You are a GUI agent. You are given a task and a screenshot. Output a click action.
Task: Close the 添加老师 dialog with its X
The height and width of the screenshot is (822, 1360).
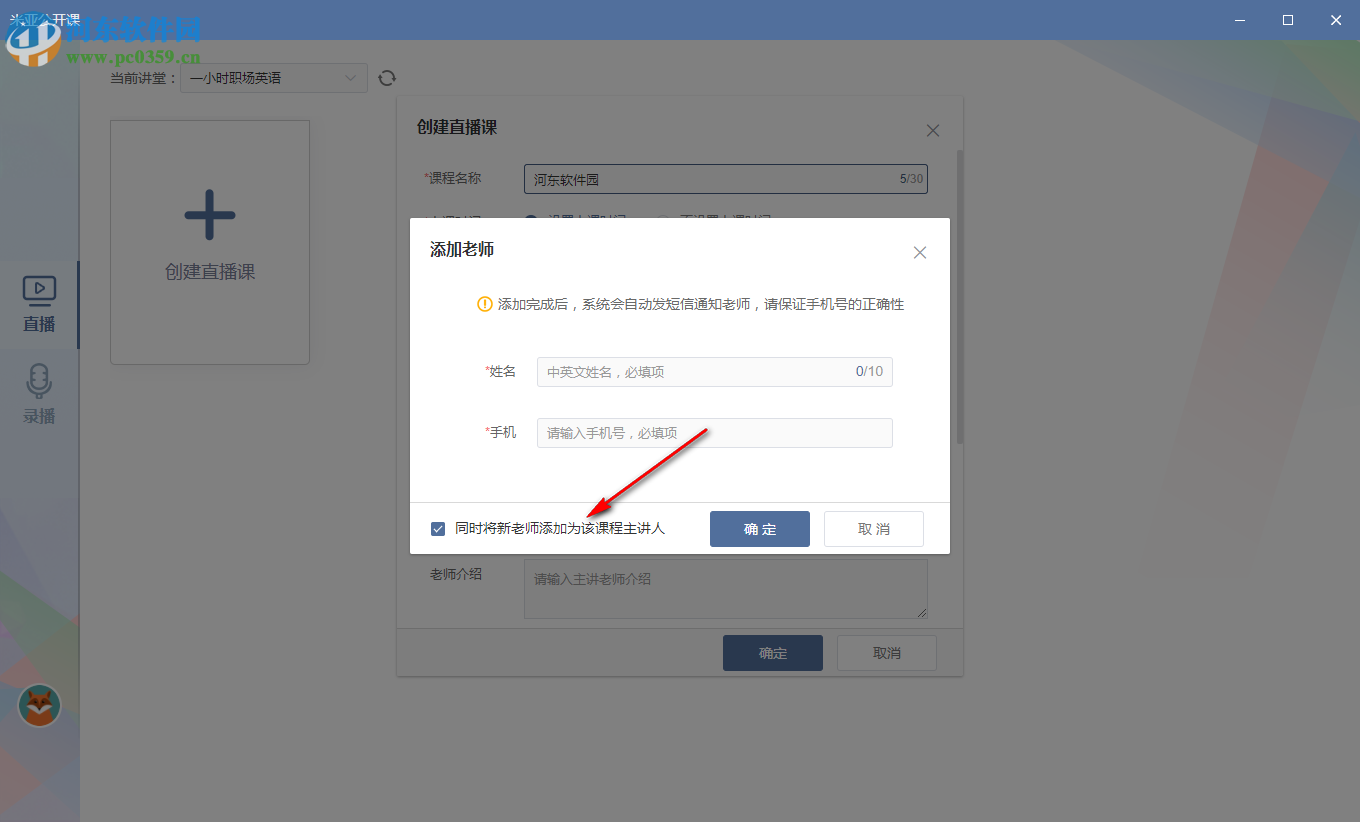coord(919,252)
